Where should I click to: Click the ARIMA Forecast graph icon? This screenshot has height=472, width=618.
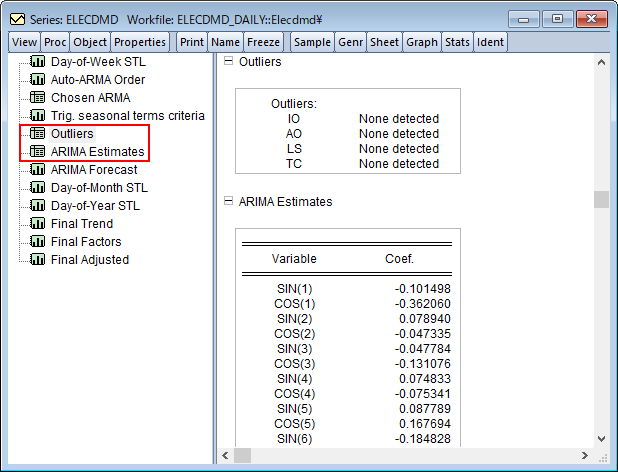37,169
